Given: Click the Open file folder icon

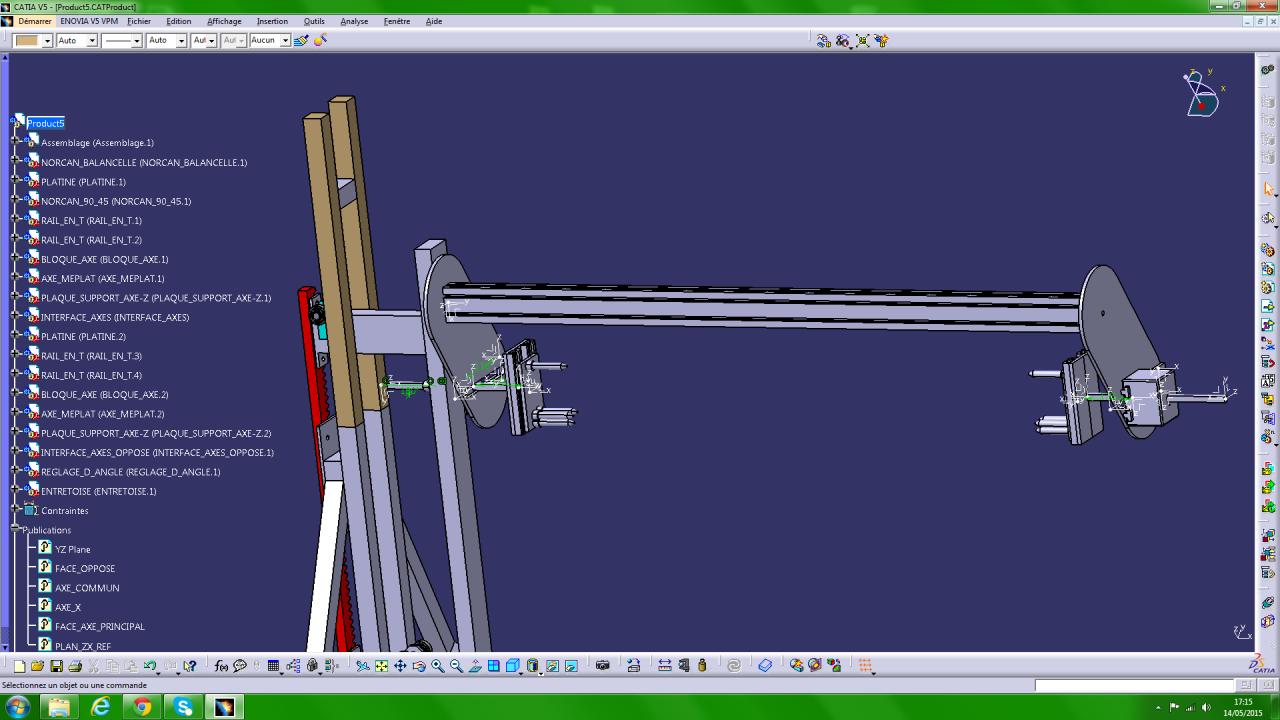Looking at the screenshot, I should point(37,666).
